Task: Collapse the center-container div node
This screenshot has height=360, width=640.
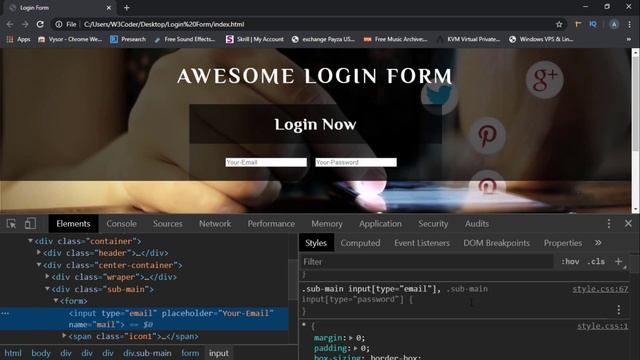Action: tap(39, 265)
